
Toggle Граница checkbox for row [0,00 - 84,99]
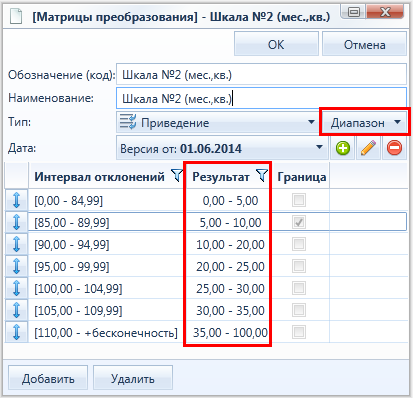click(x=299, y=200)
